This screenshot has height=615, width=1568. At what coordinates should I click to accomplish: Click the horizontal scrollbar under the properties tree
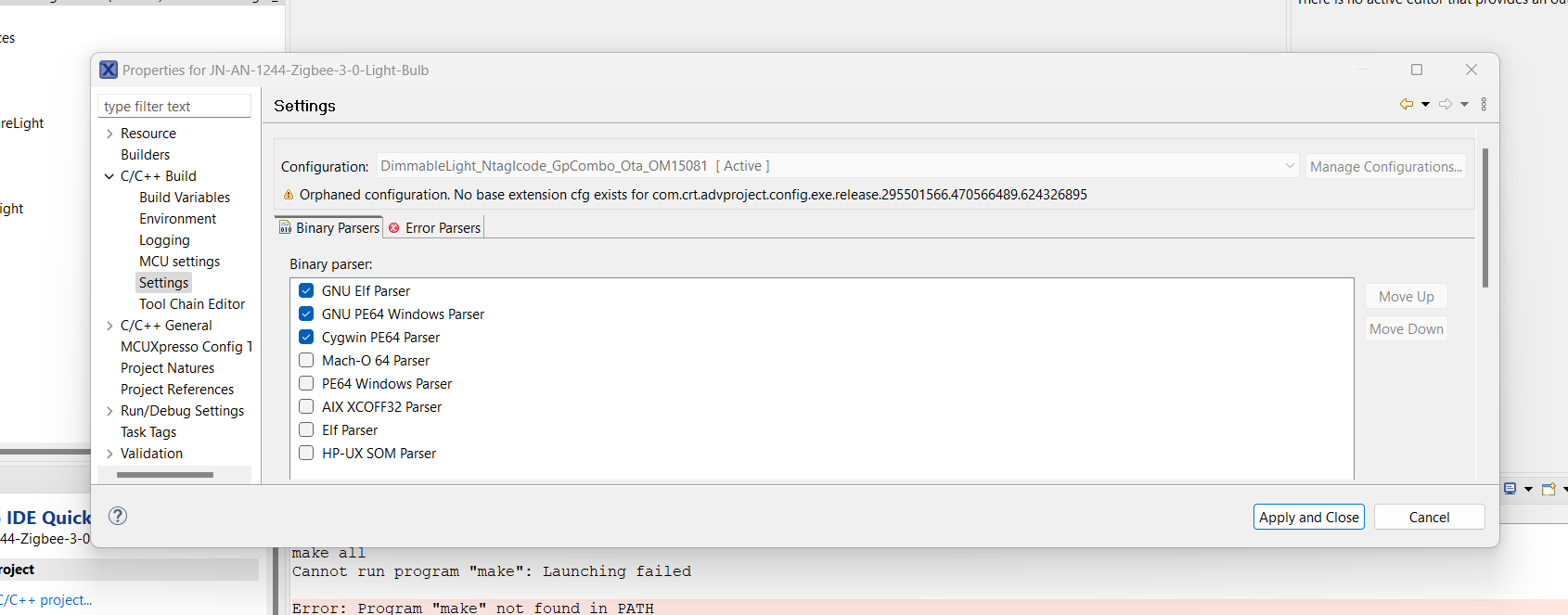point(165,475)
